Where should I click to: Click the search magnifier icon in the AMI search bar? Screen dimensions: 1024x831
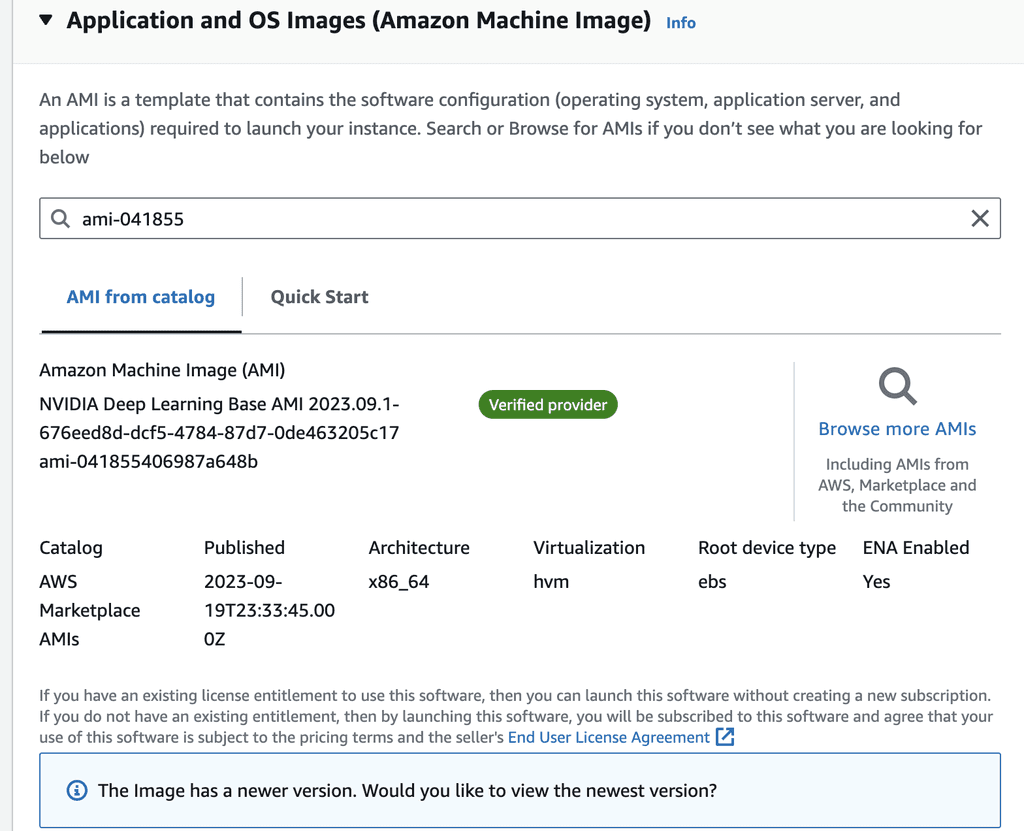click(x=61, y=218)
